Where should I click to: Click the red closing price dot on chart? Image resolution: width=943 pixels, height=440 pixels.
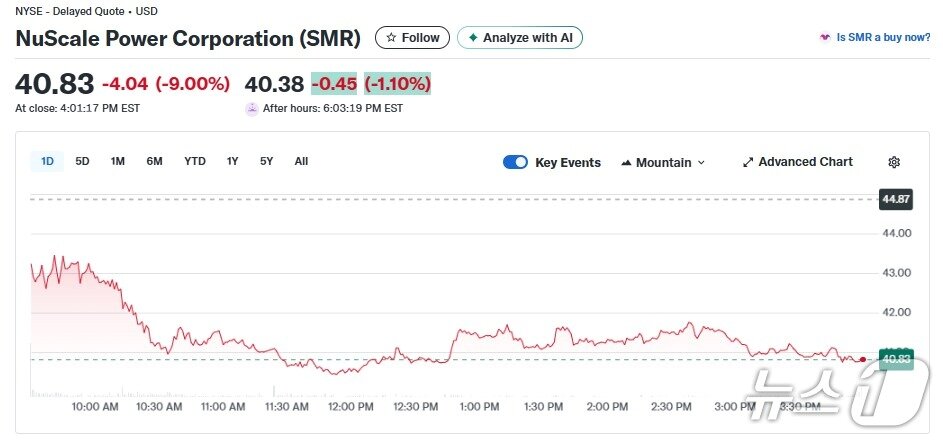tap(863, 359)
